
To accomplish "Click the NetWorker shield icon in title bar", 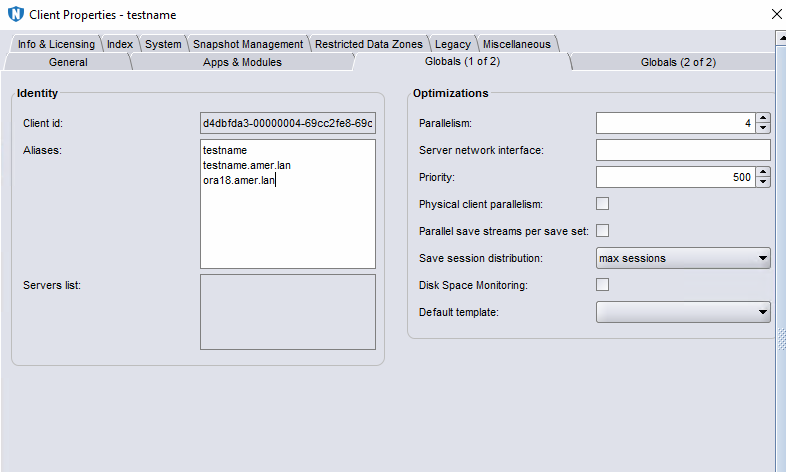I will pyautogui.click(x=16, y=14).
